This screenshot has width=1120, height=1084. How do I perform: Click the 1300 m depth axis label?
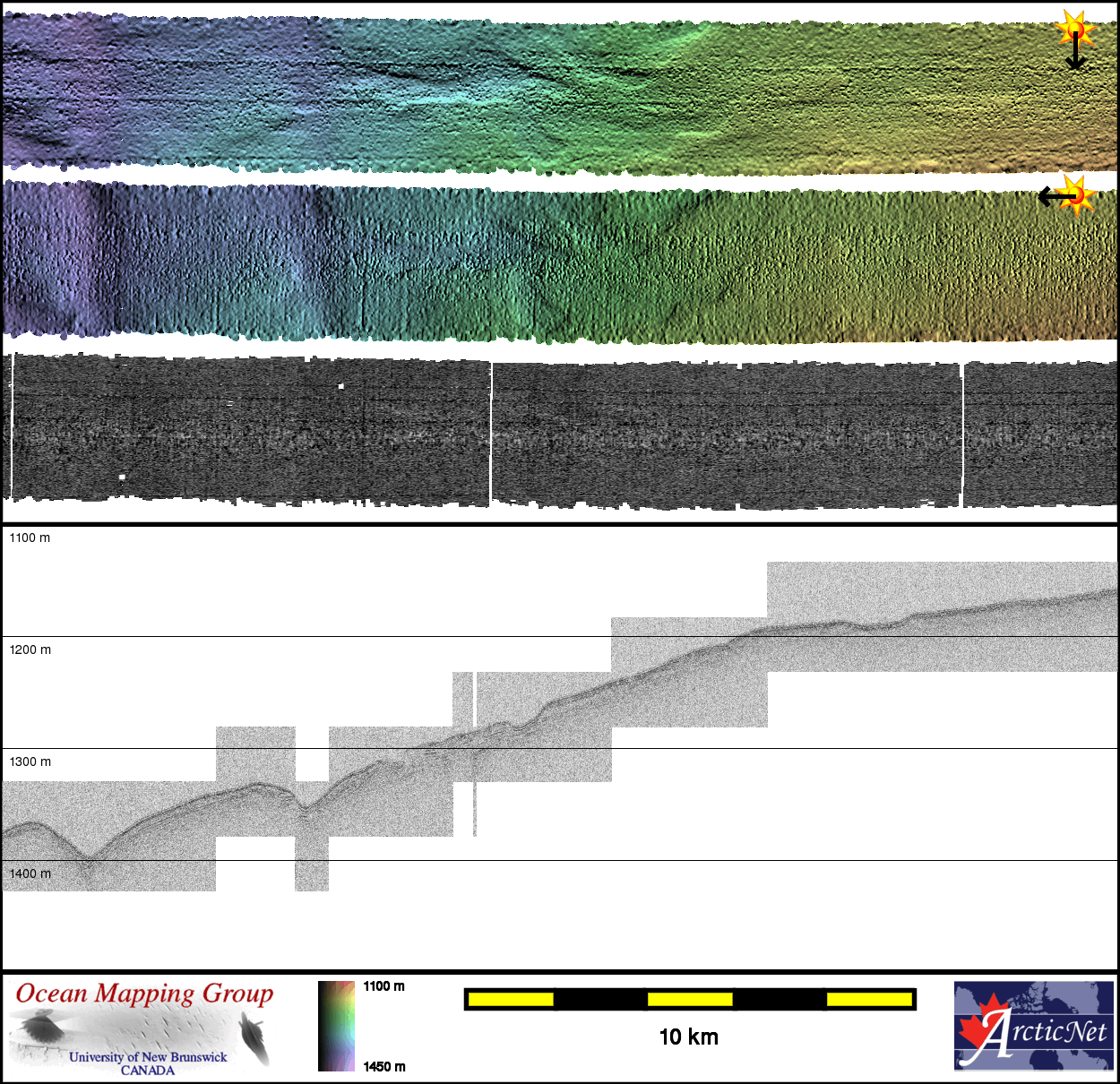coord(30,761)
